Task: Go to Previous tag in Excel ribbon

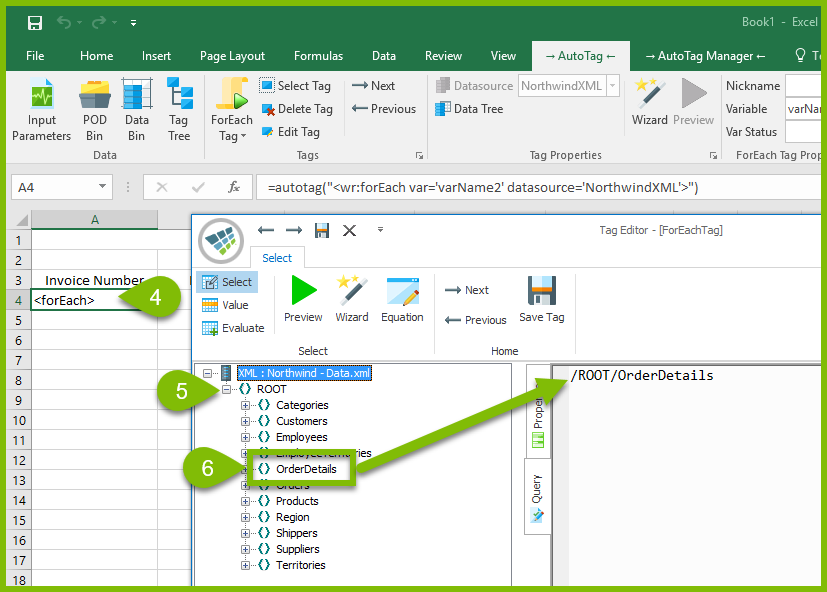Action: 383,109
